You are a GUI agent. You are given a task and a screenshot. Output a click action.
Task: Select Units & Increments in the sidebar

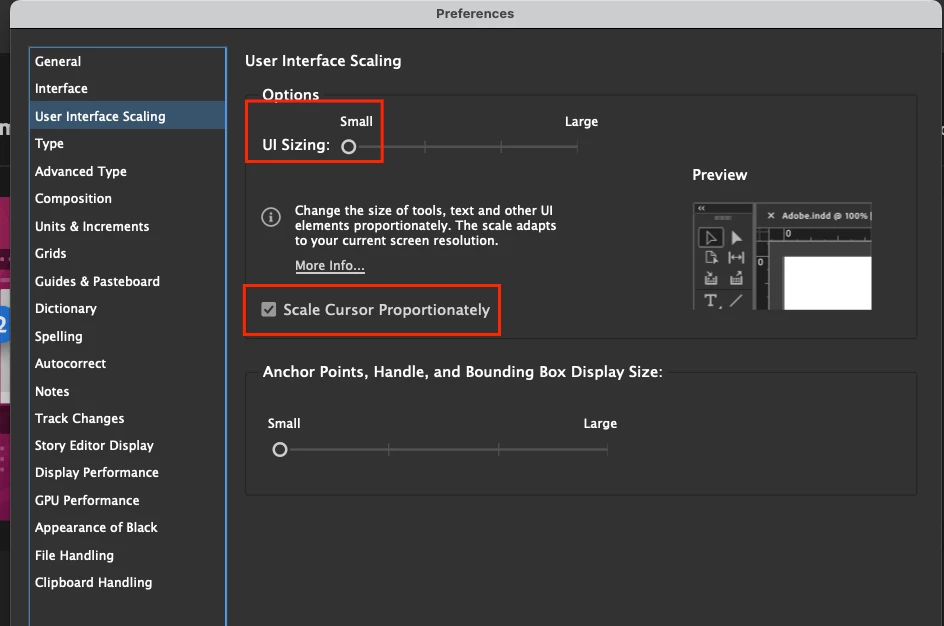pos(92,226)
